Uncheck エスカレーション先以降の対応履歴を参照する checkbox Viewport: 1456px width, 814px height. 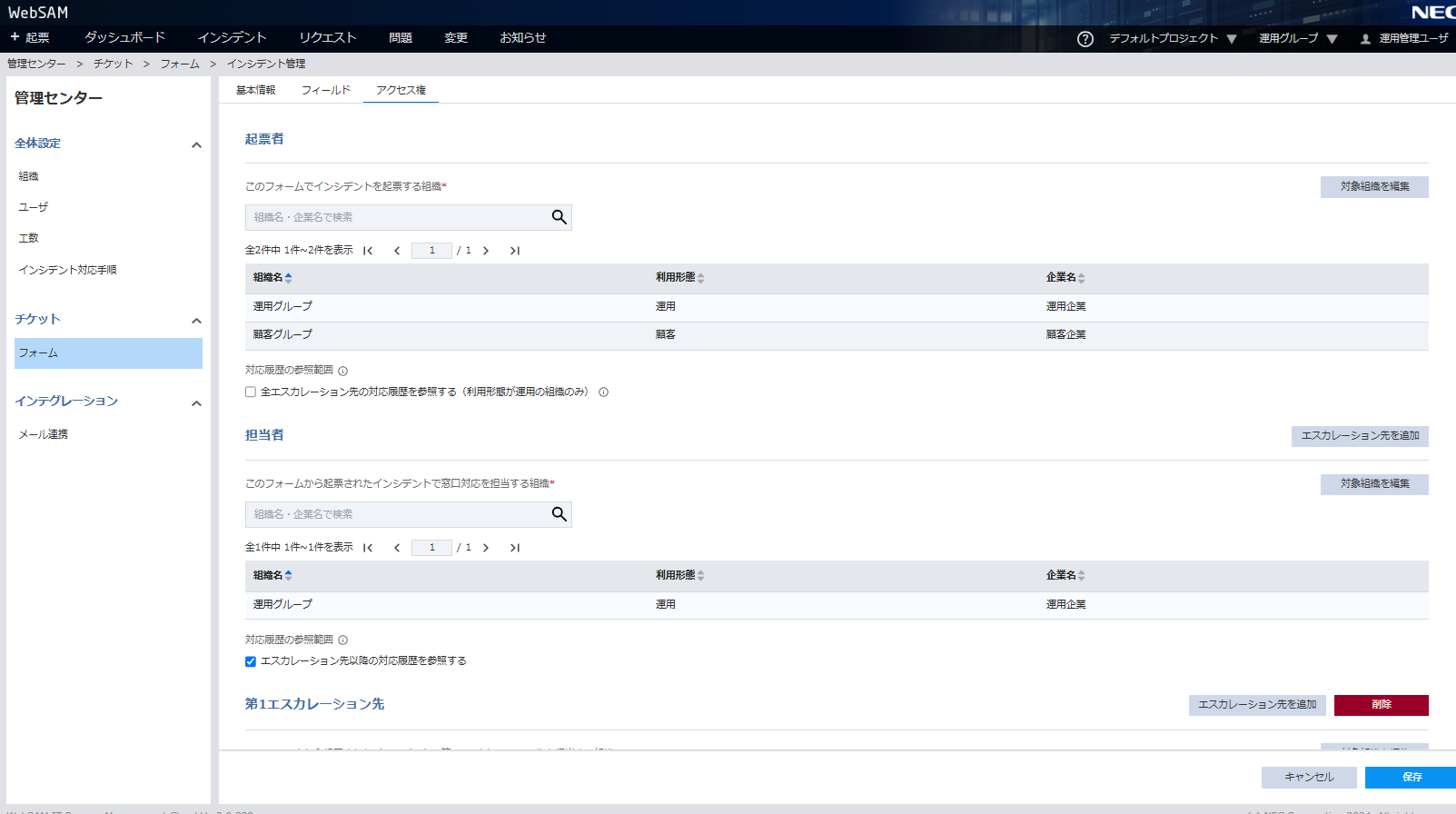pyautogui.click(x=251, y=661)
